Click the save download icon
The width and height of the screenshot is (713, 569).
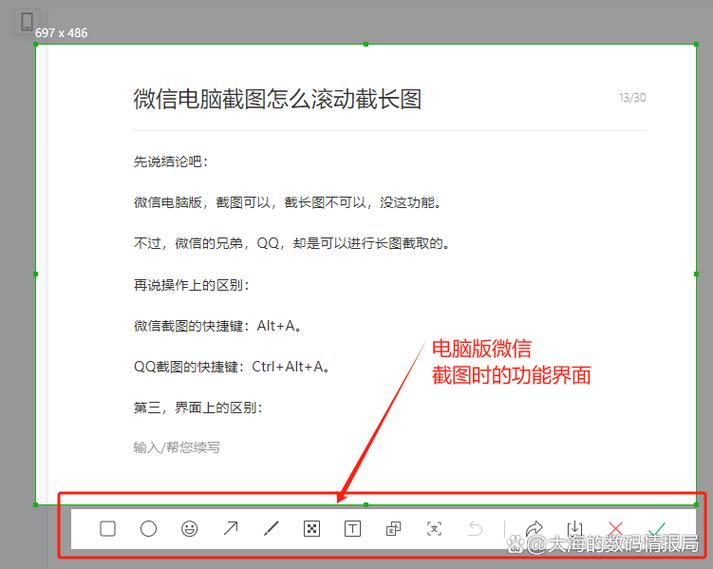click(x=575, y=529)
